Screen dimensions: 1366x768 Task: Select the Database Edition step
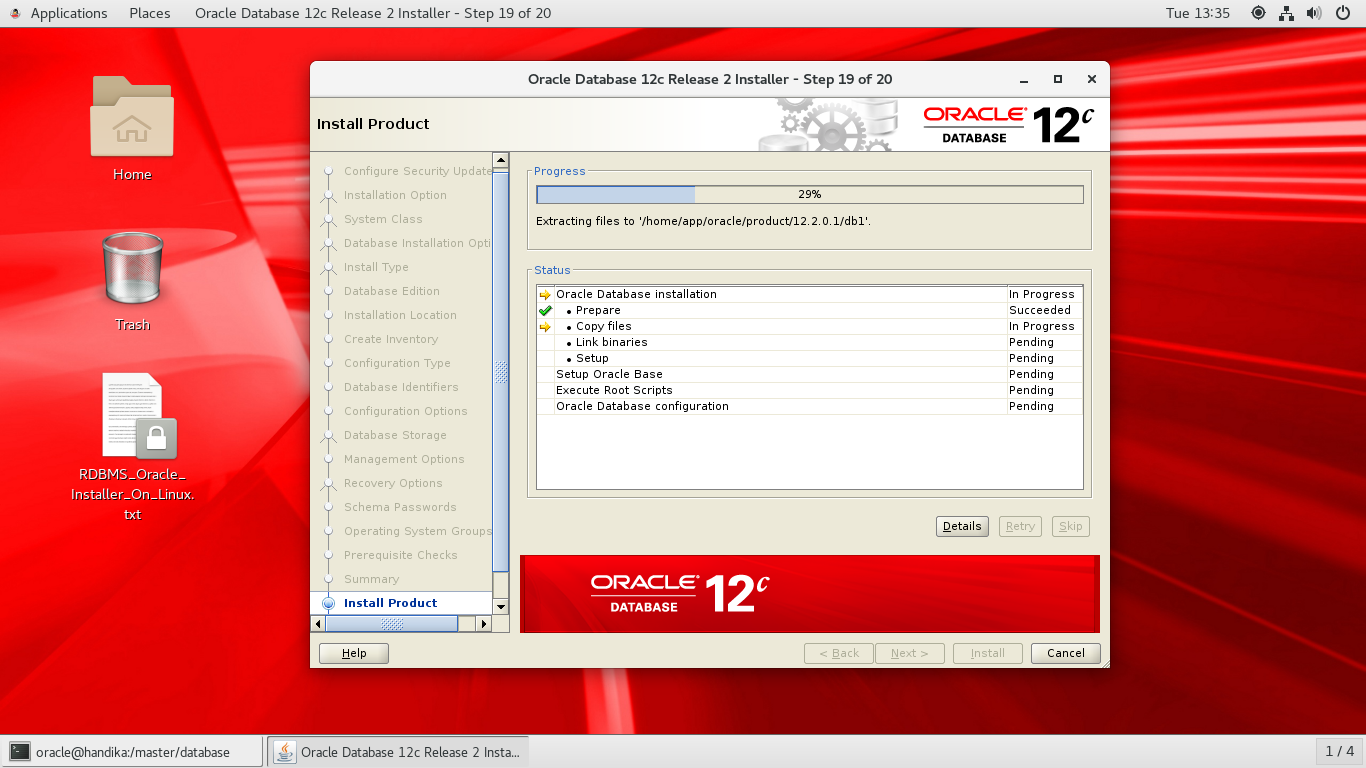coord(392,291)
